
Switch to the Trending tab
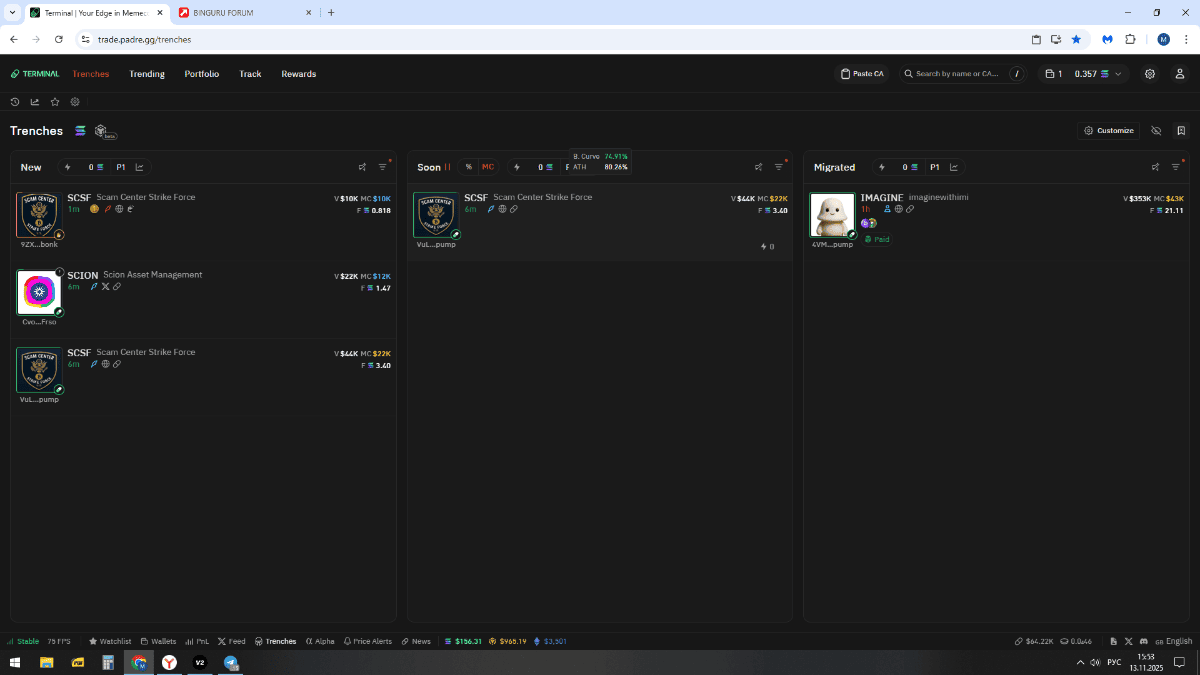click(147, 74)
